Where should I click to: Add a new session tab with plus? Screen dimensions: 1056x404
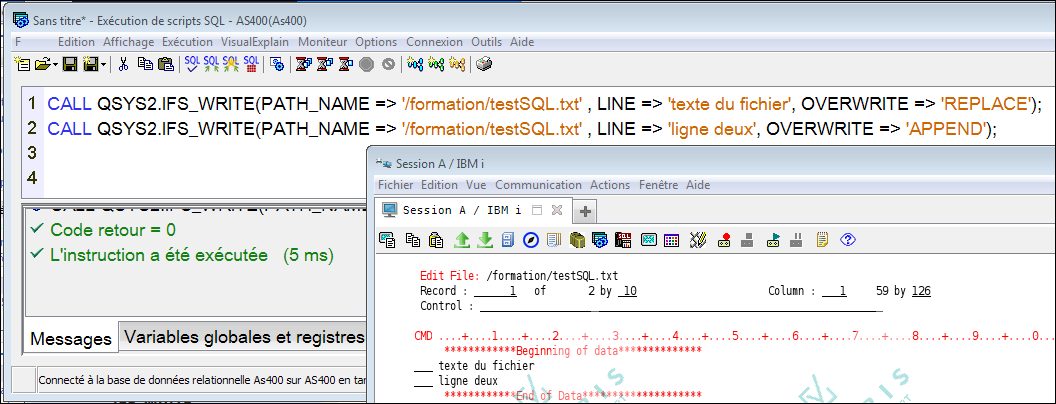585,211
